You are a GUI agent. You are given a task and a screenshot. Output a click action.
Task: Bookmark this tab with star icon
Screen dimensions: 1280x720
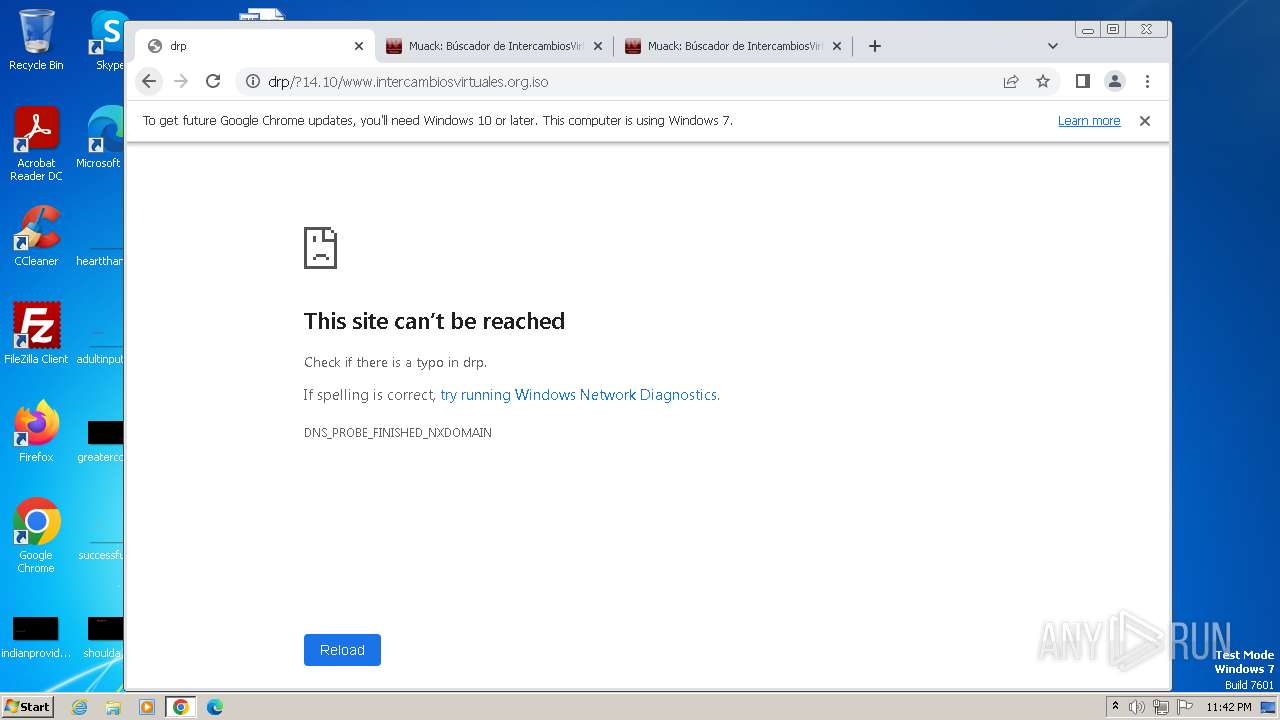(1043, 82)
